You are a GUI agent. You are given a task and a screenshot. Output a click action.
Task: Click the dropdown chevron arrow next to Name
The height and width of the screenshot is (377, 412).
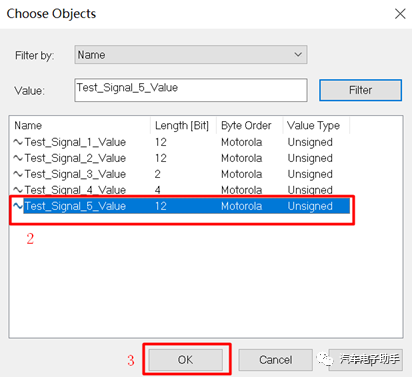298,54
